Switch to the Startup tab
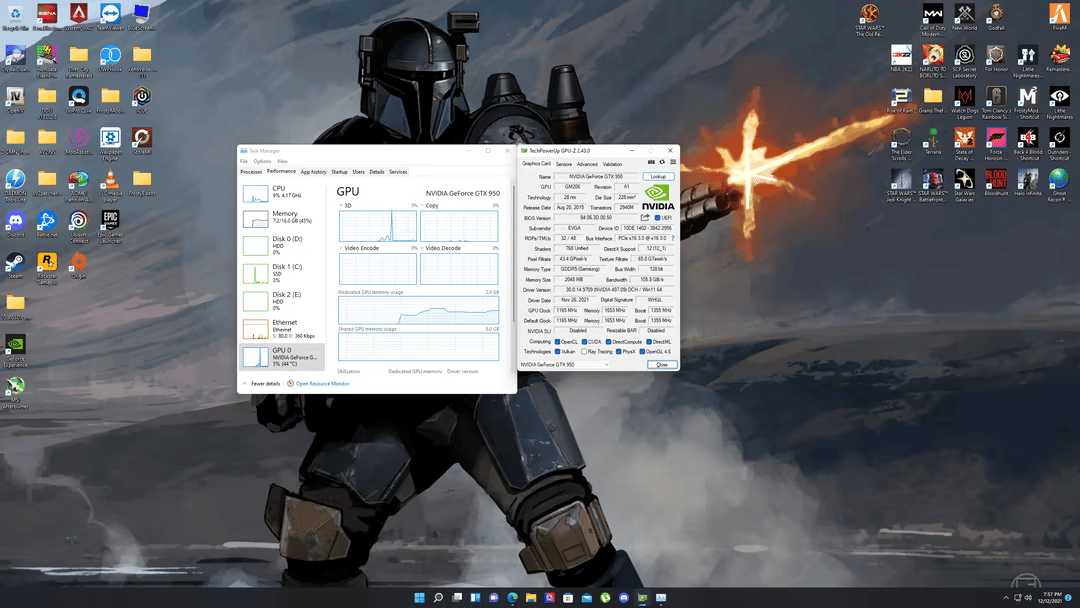Screen dimensions: 1080x608 click(x=340, y=172)
